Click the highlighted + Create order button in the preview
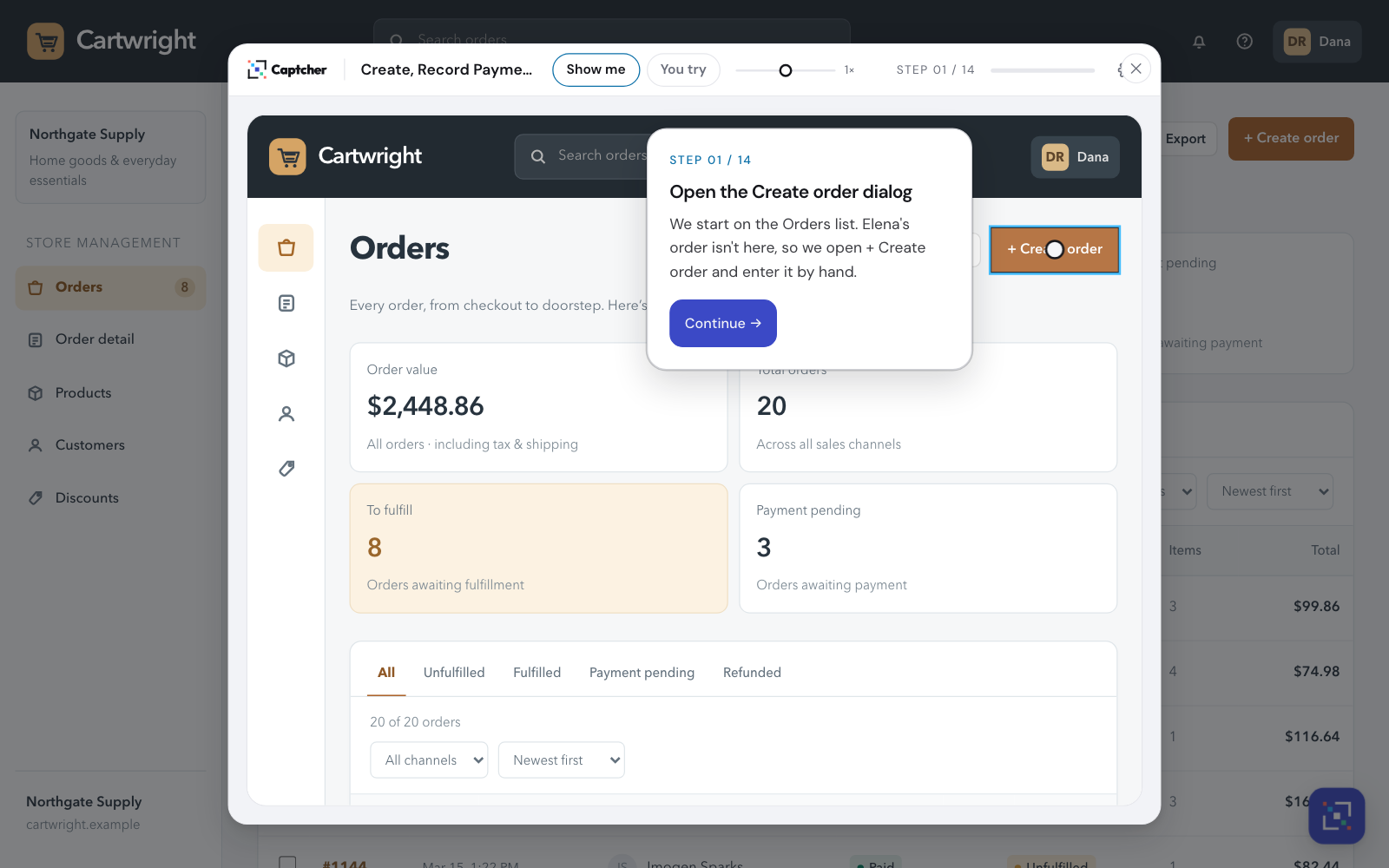Screen dimensions: 1389x868 click(x=1055, y=250)
